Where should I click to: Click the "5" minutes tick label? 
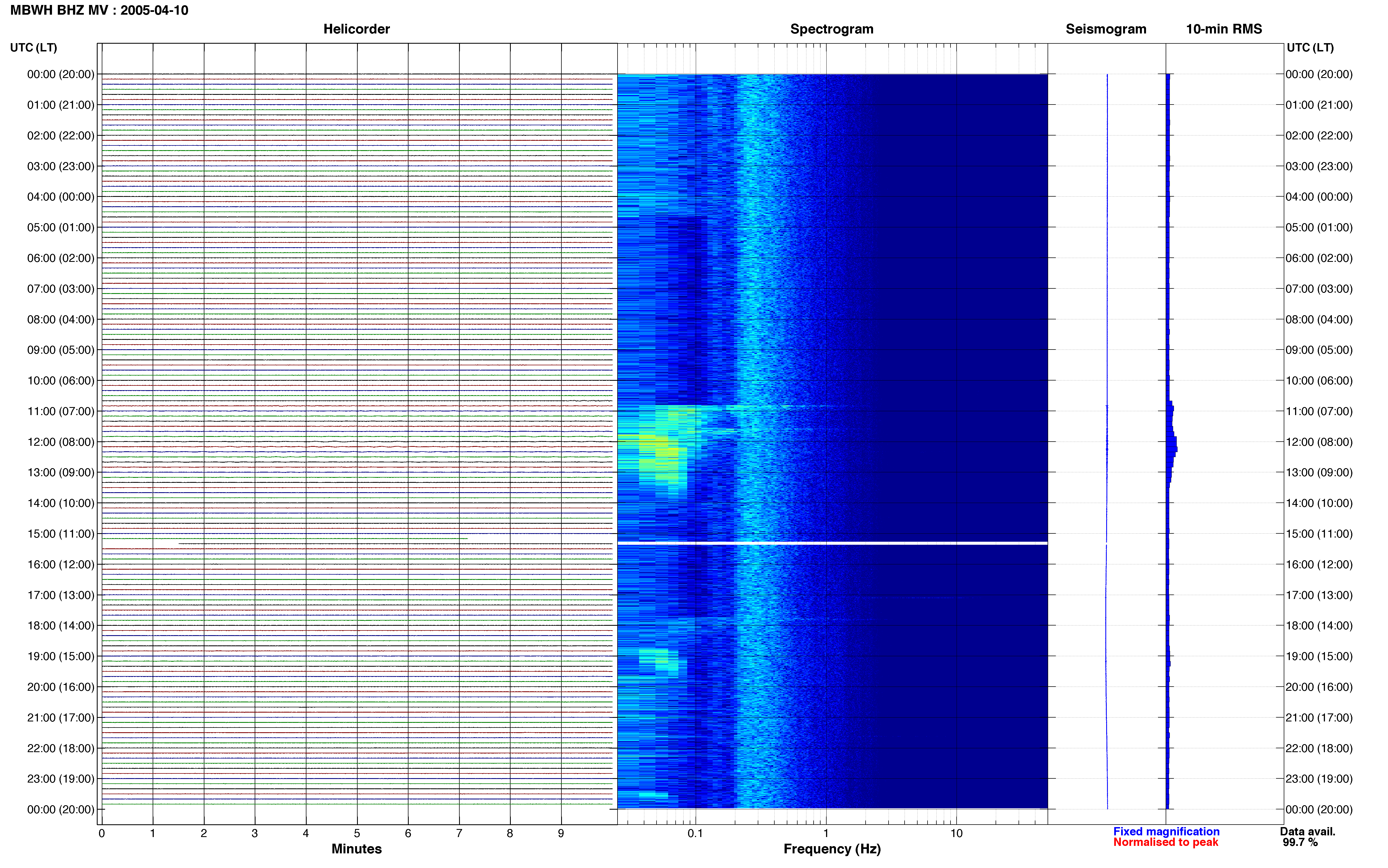[x=357, y=833]
